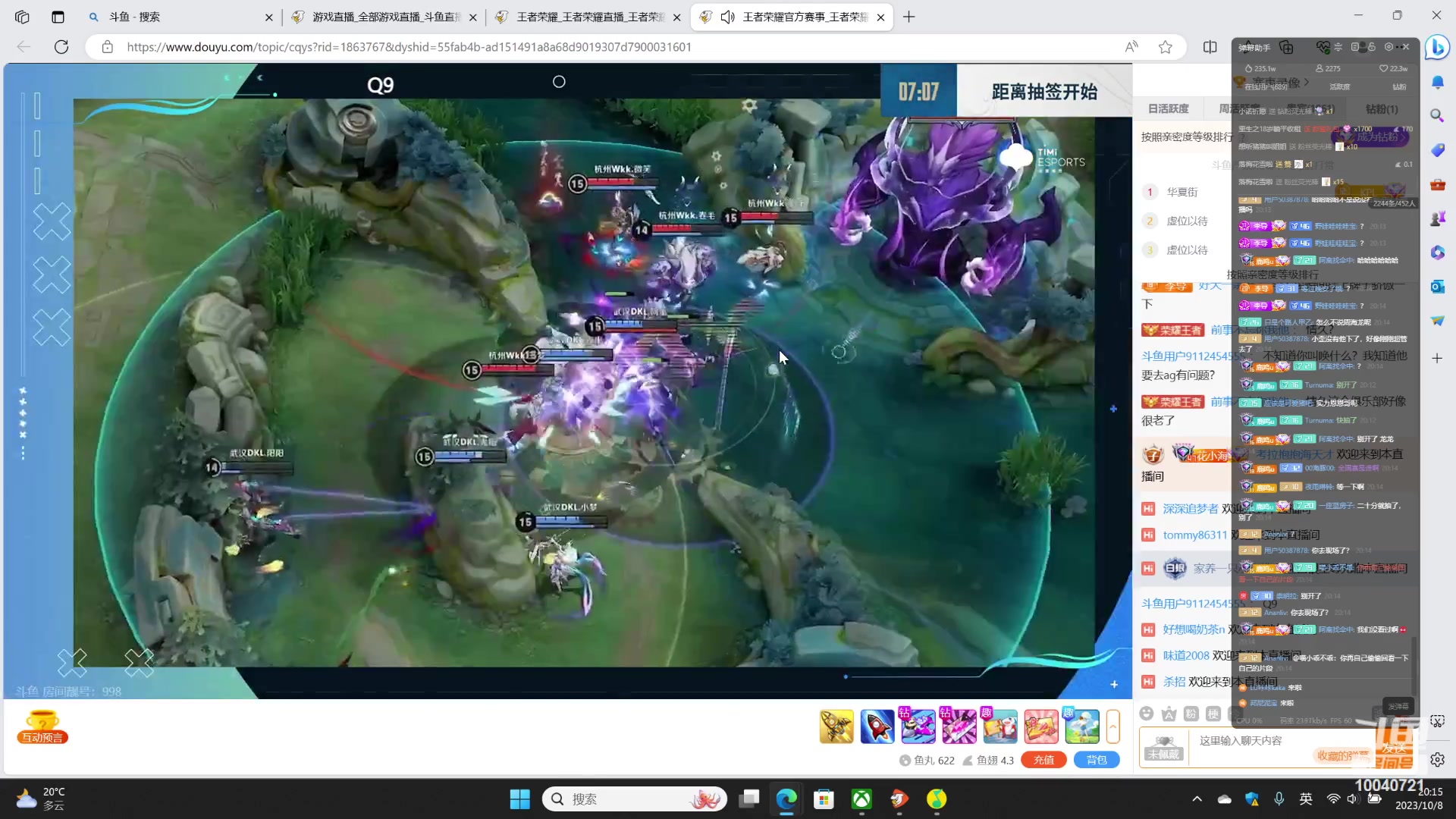Image resolution: width=1456 pixels, height=819 pixels.
Task: Send the red rocket gift
Action: [877, 726]
